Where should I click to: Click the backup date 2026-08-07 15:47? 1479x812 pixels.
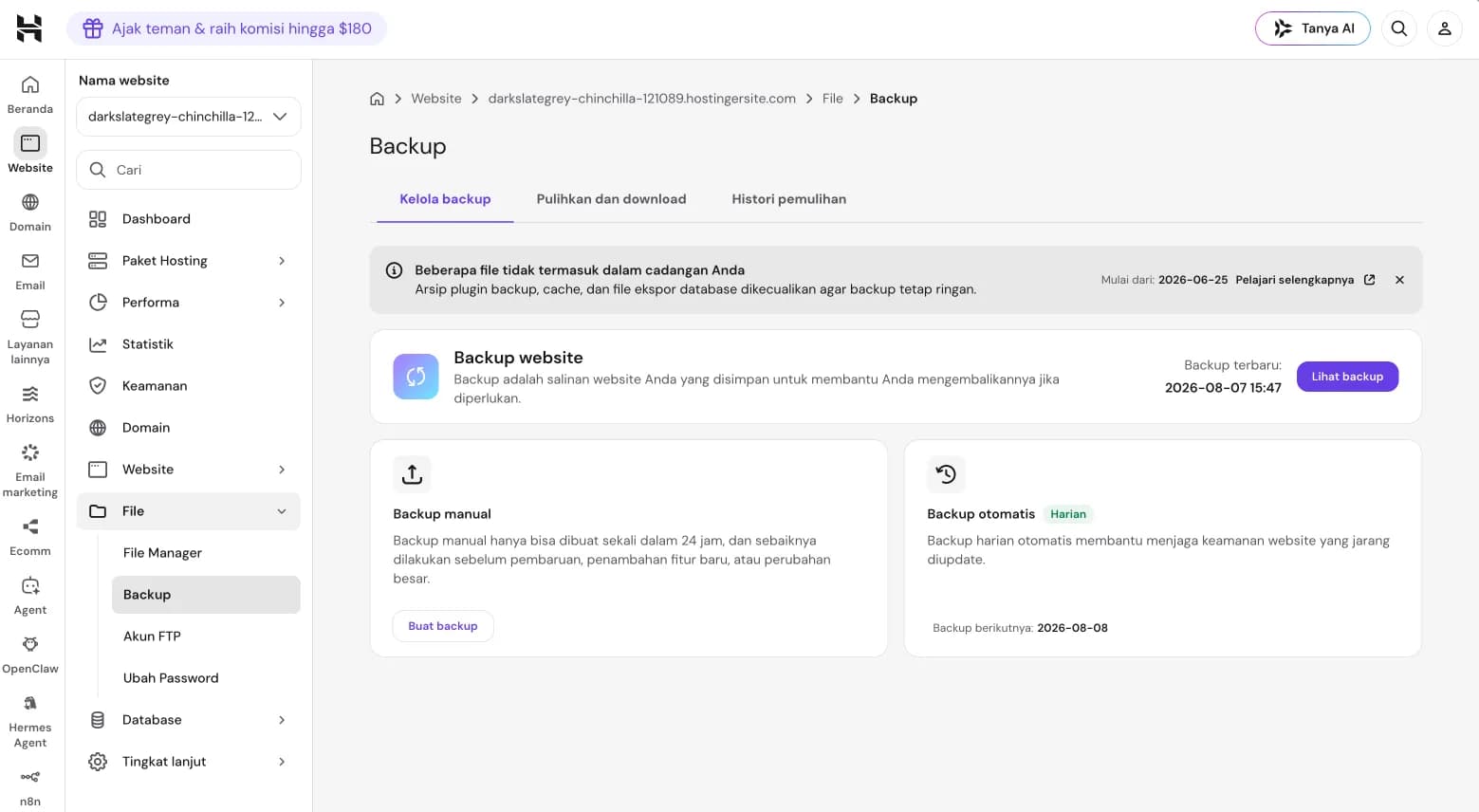1223,388
